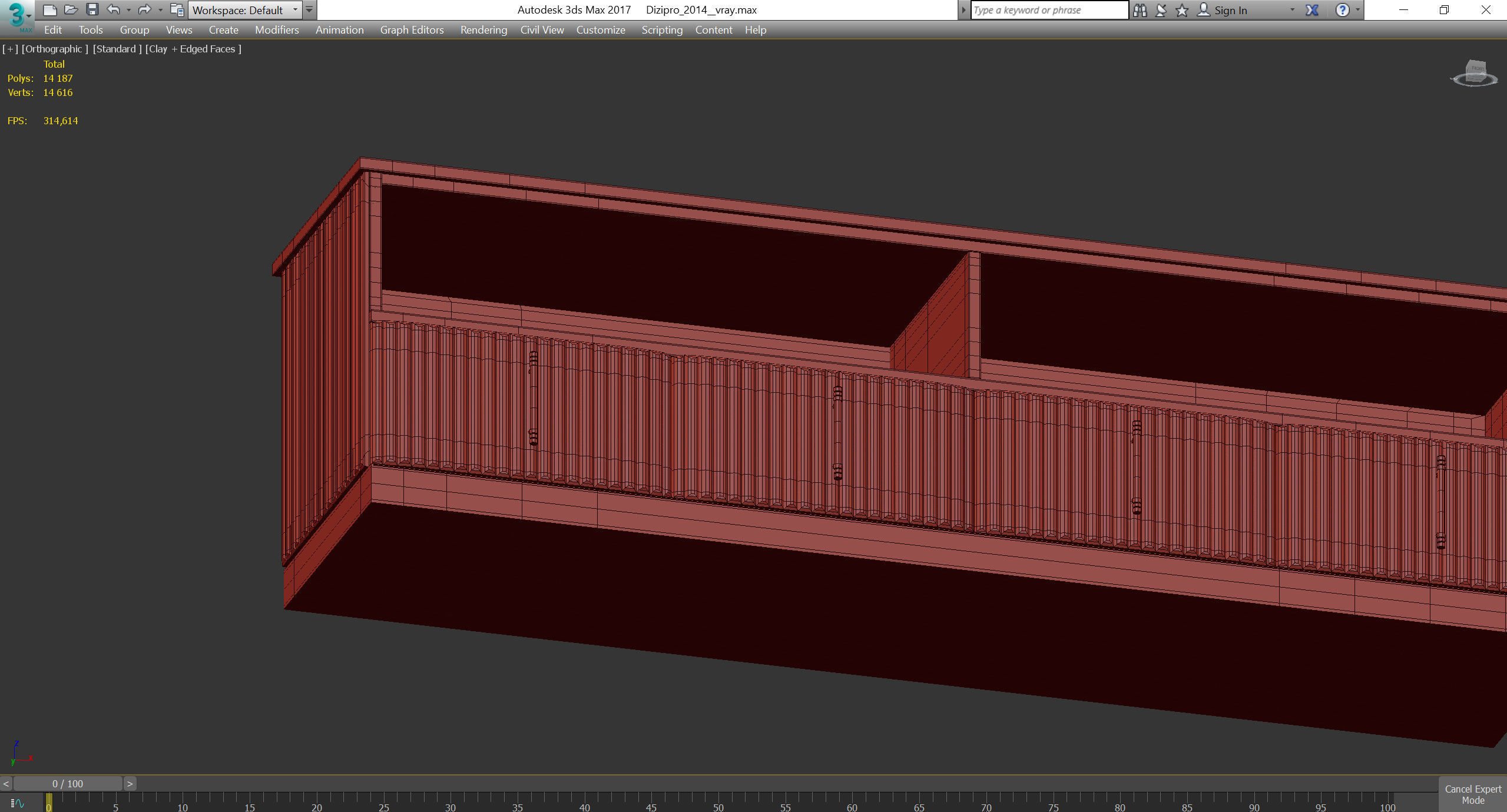Open Autodesk Exchange Apps X icon

(x=1311, y=10)
